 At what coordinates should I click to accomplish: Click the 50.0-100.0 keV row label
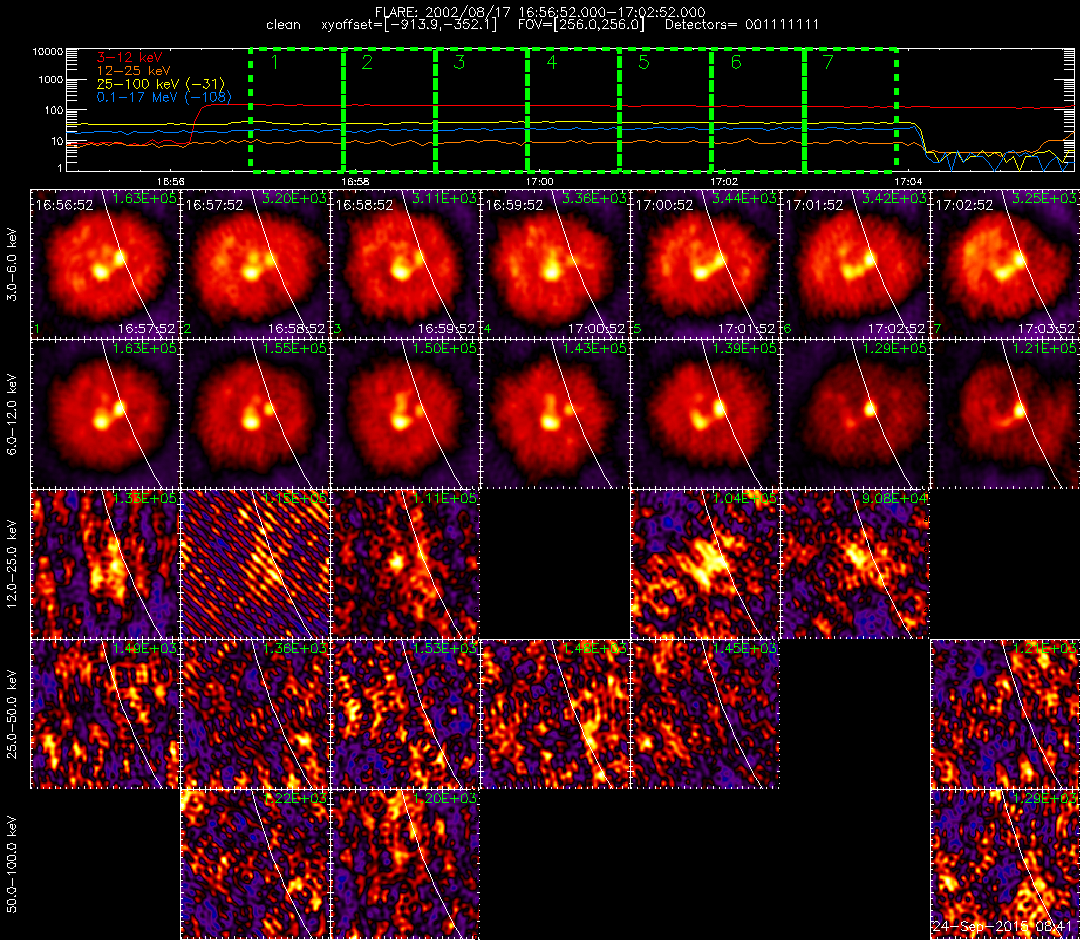click(11, 864)
